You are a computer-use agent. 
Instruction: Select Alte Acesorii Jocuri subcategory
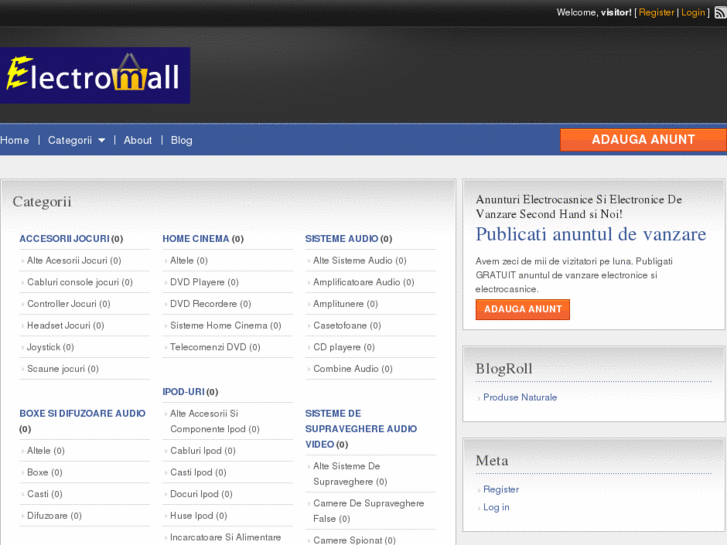pyautogui.click(x=67, y=261)
